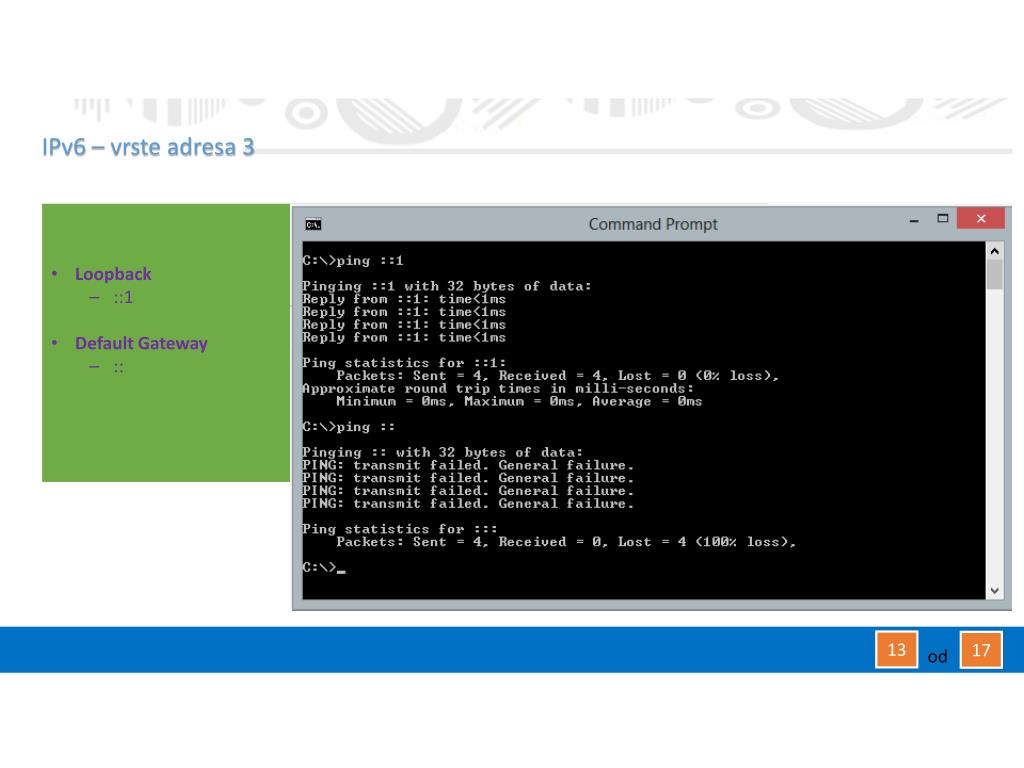The height and width of the screenshot is (768, 1024).
Task: Click the Command Prompt system menu icon
Action: pos(313,225)
